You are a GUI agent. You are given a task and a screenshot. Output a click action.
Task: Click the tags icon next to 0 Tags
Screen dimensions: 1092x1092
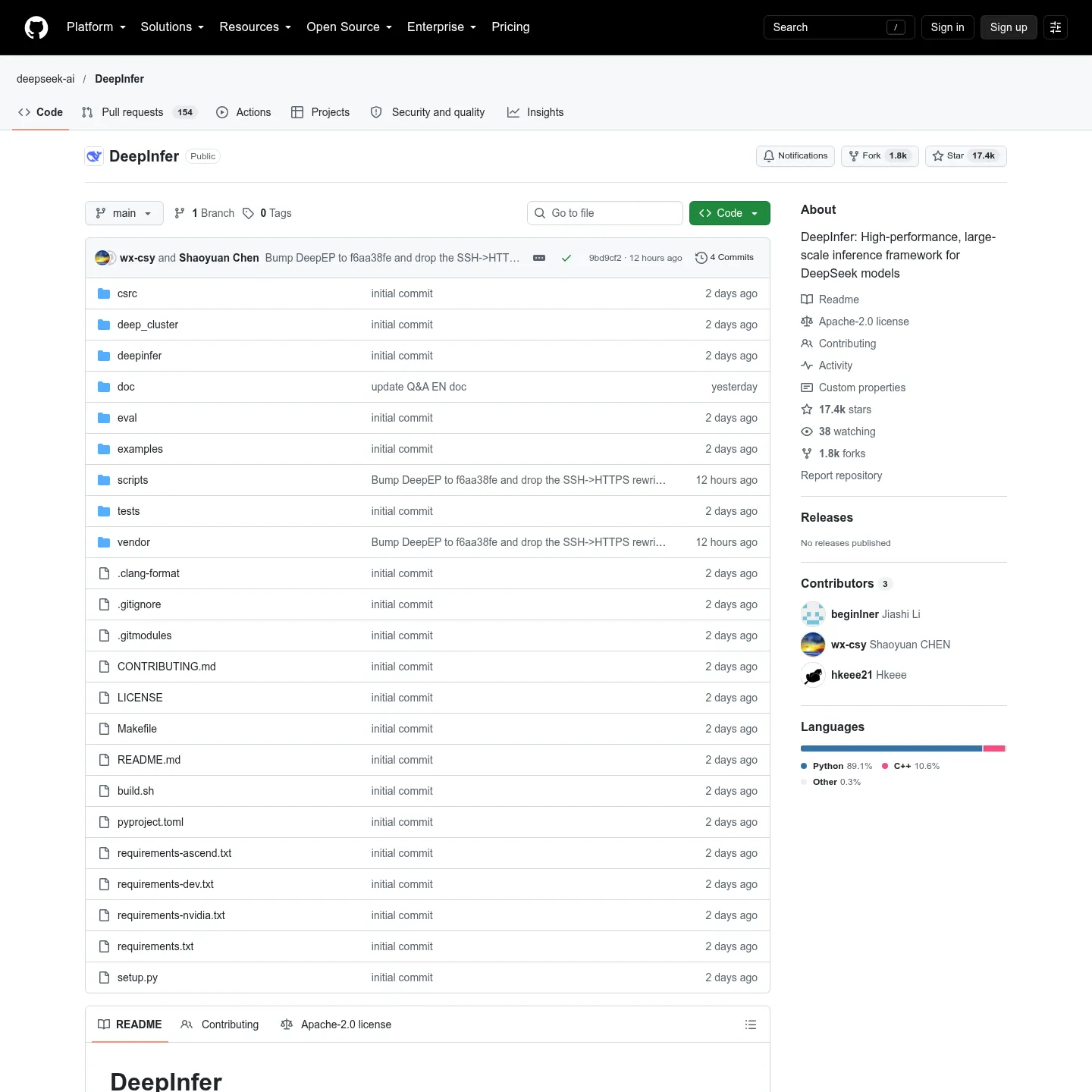pyautogui.click(x=248, y=213)
